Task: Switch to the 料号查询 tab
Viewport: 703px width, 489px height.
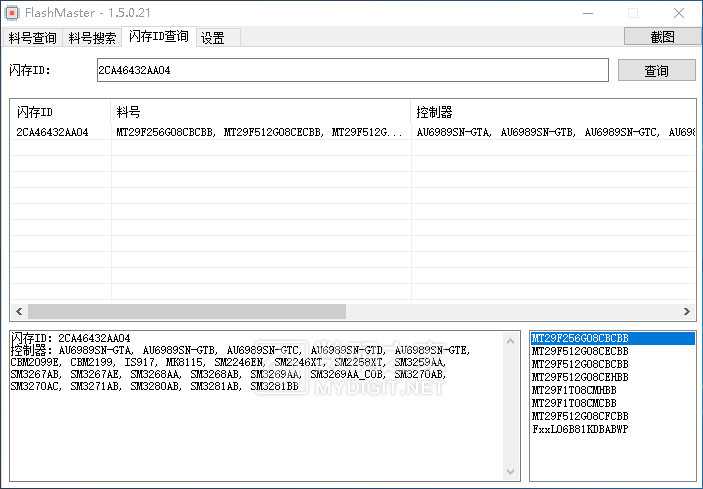Action: [32, 38]
